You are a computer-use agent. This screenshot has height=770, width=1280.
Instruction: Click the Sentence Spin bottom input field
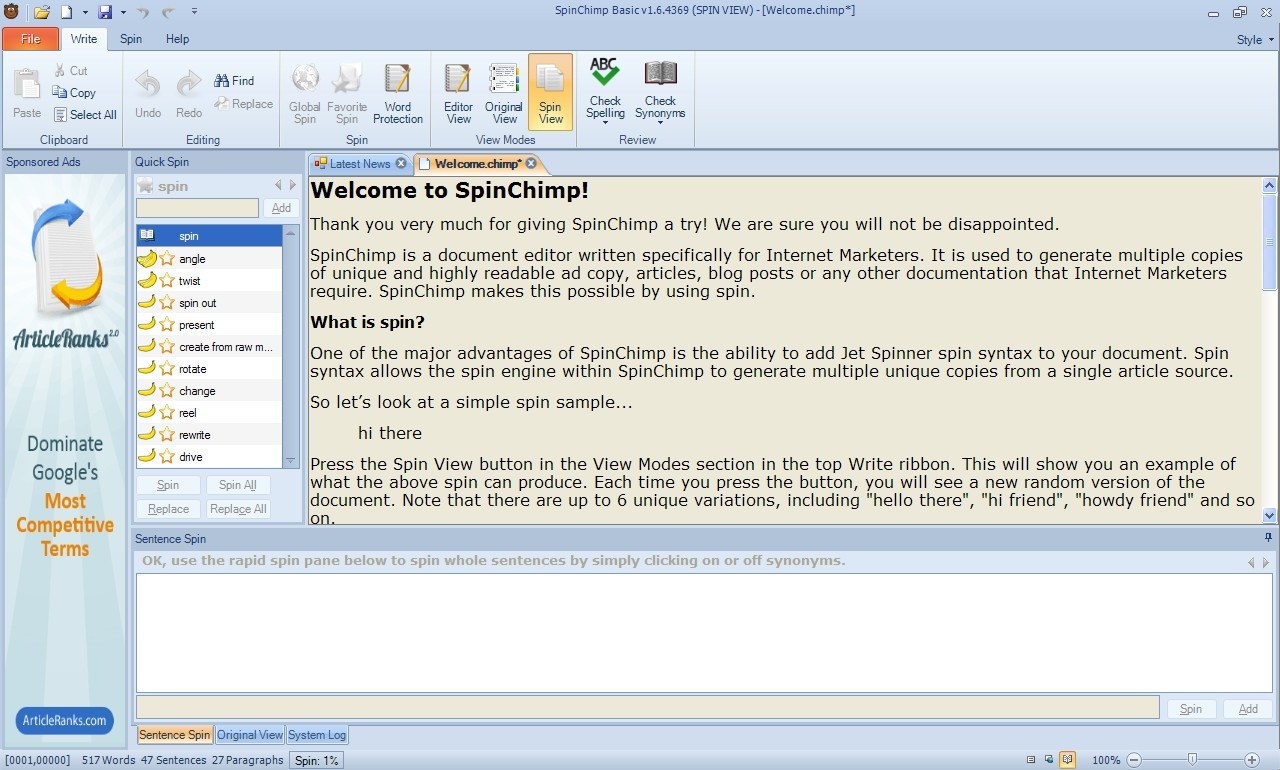coord(648,708)
